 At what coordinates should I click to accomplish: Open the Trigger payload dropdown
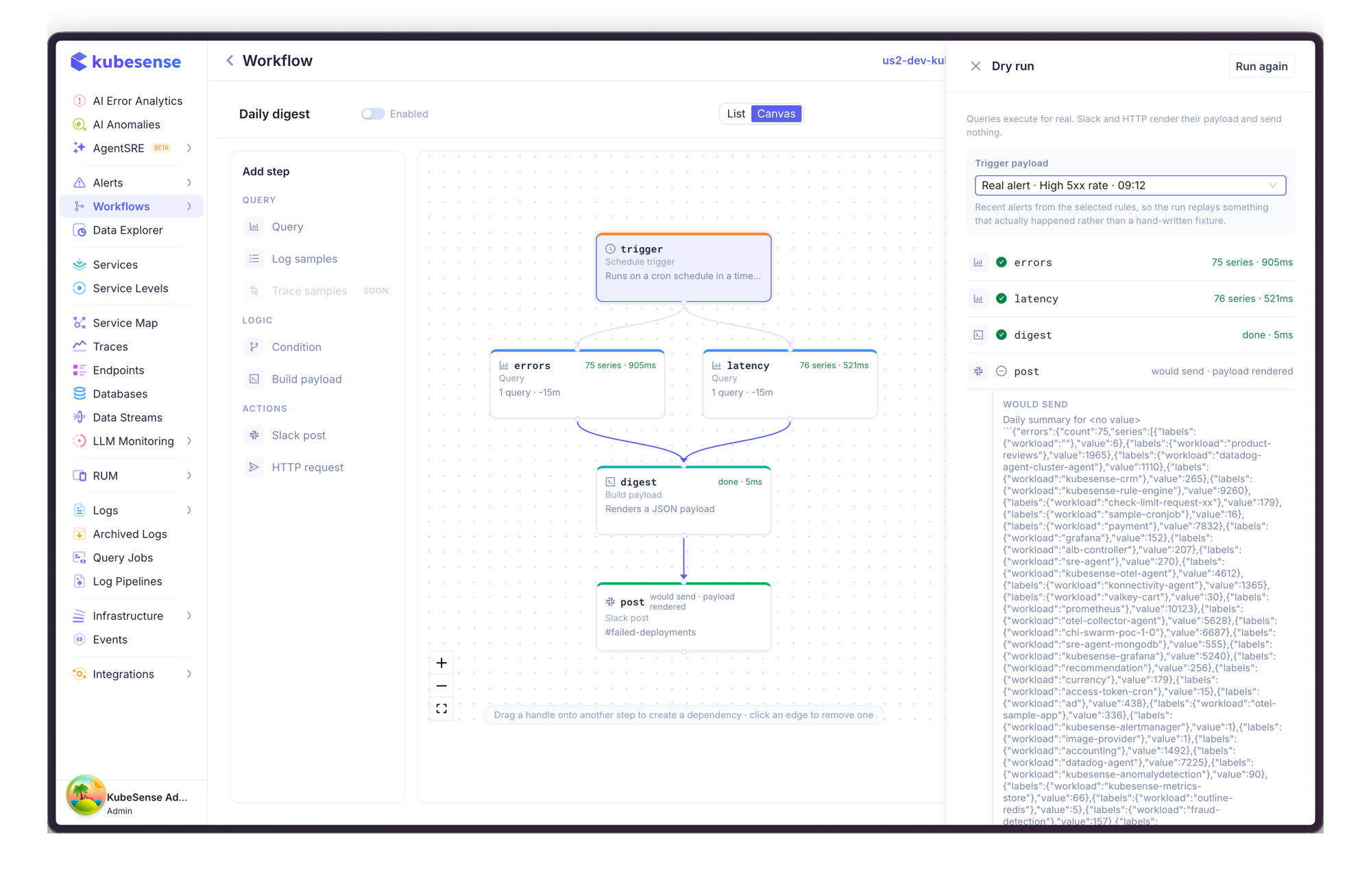(1130, 186)
